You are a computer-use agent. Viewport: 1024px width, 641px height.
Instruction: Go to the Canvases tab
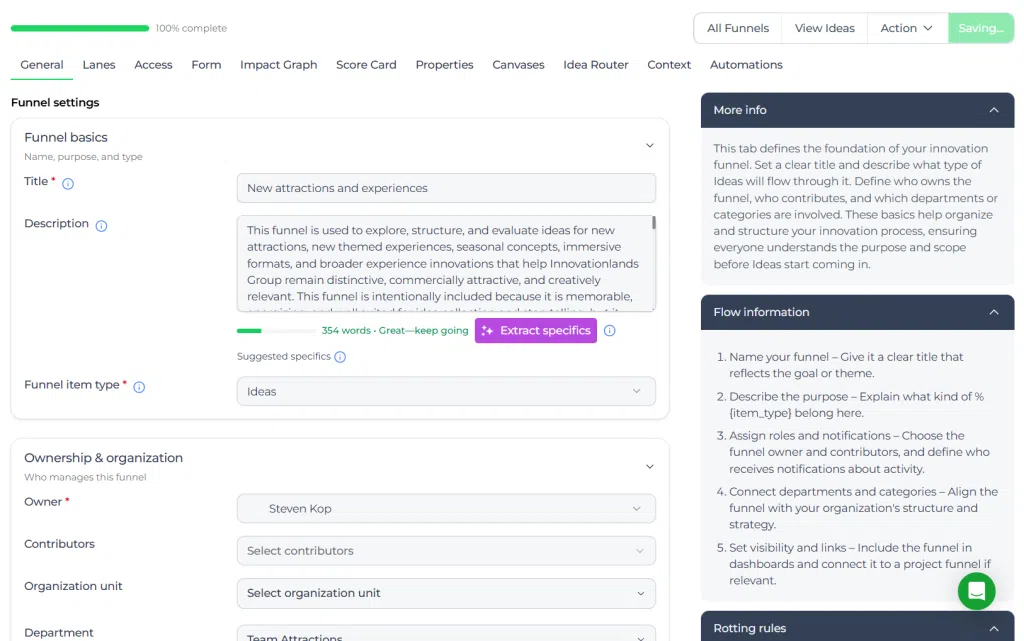pos(519,65)
